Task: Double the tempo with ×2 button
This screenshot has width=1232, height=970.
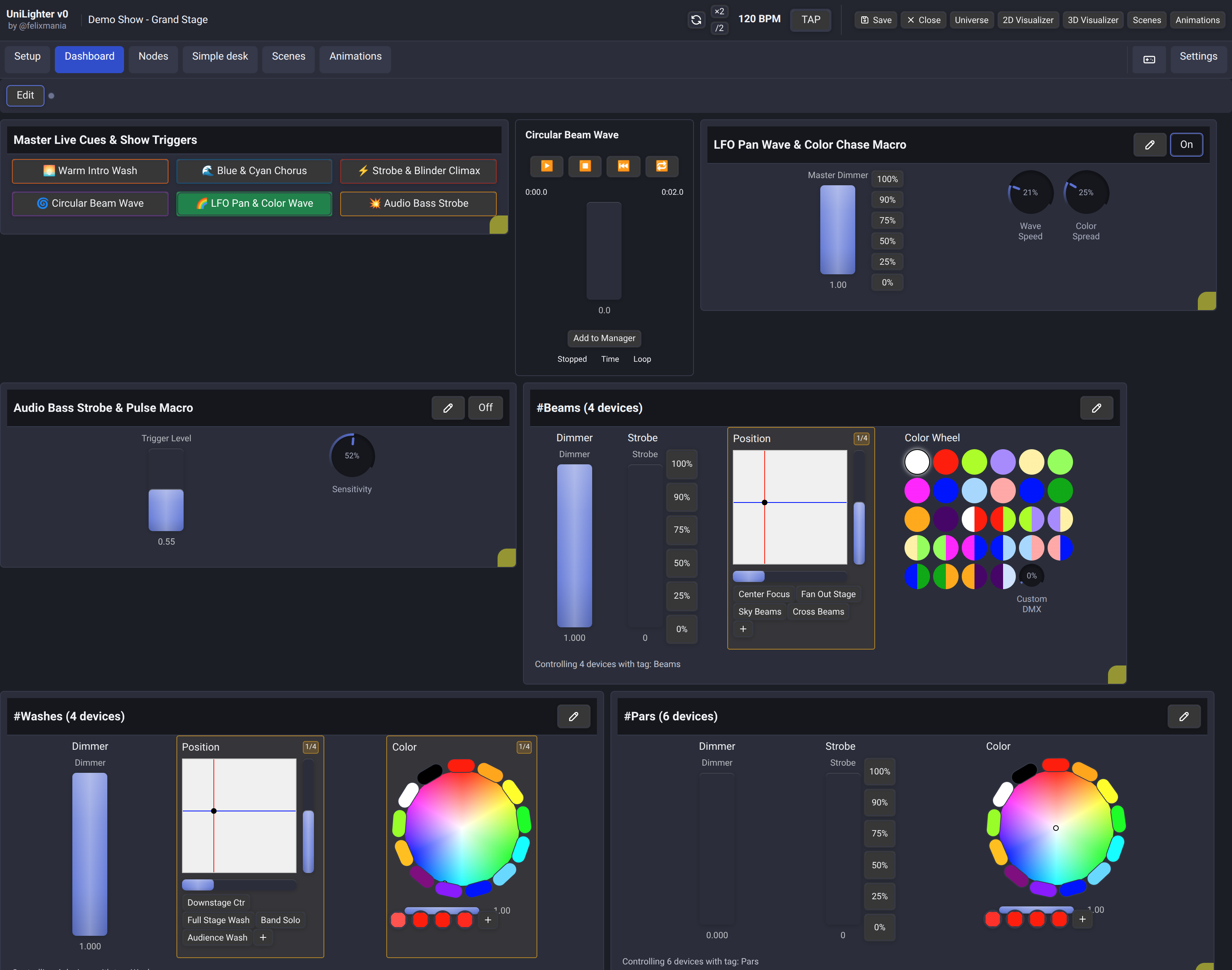Action: point(719,12)
